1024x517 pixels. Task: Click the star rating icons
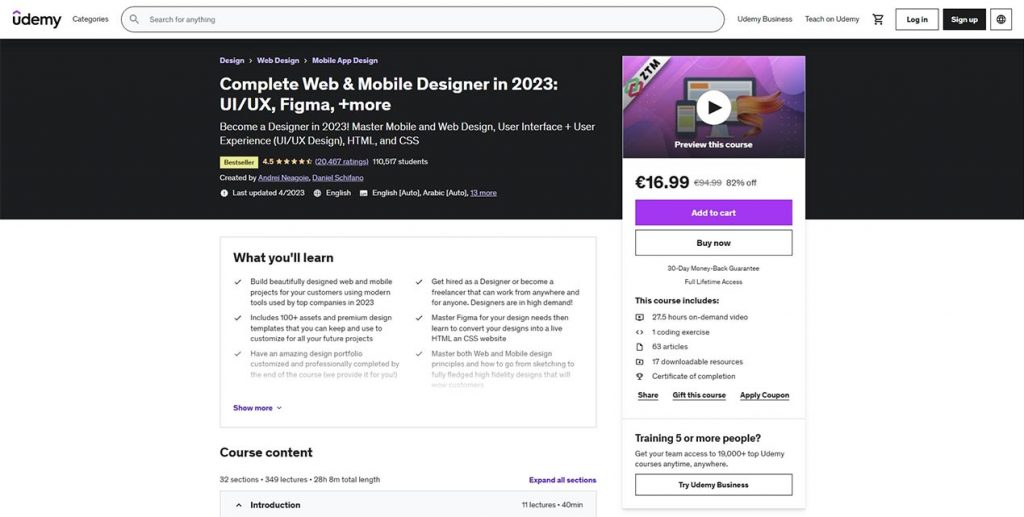tap(294, 161)
